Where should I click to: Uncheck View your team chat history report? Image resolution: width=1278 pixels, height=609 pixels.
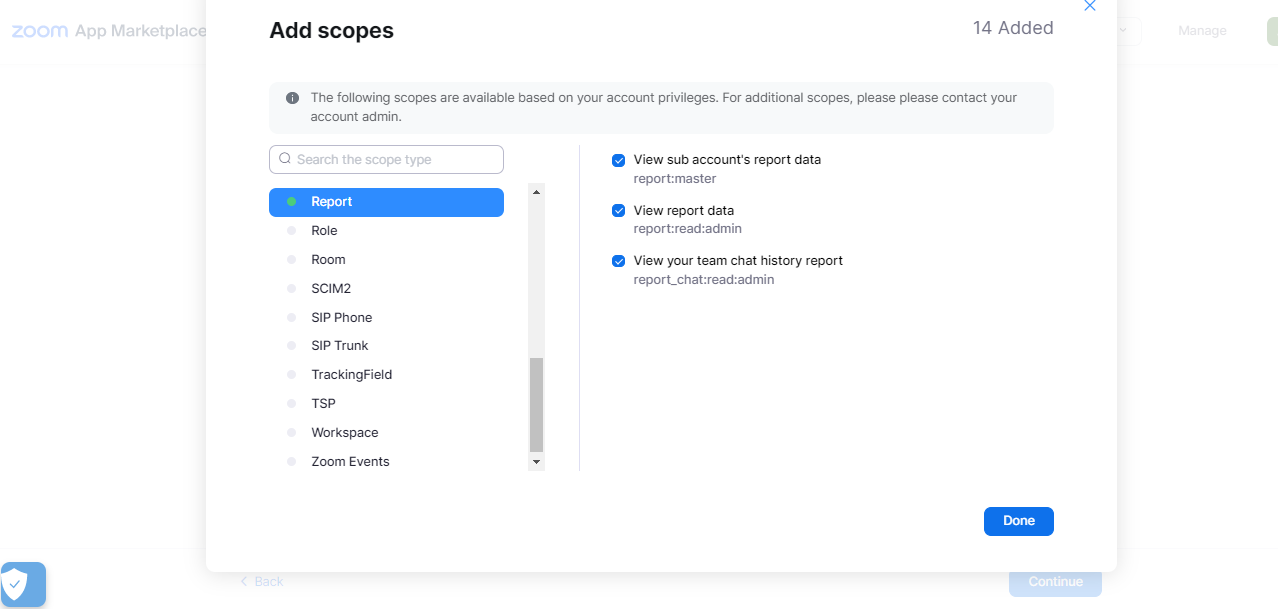click(618, 261)
